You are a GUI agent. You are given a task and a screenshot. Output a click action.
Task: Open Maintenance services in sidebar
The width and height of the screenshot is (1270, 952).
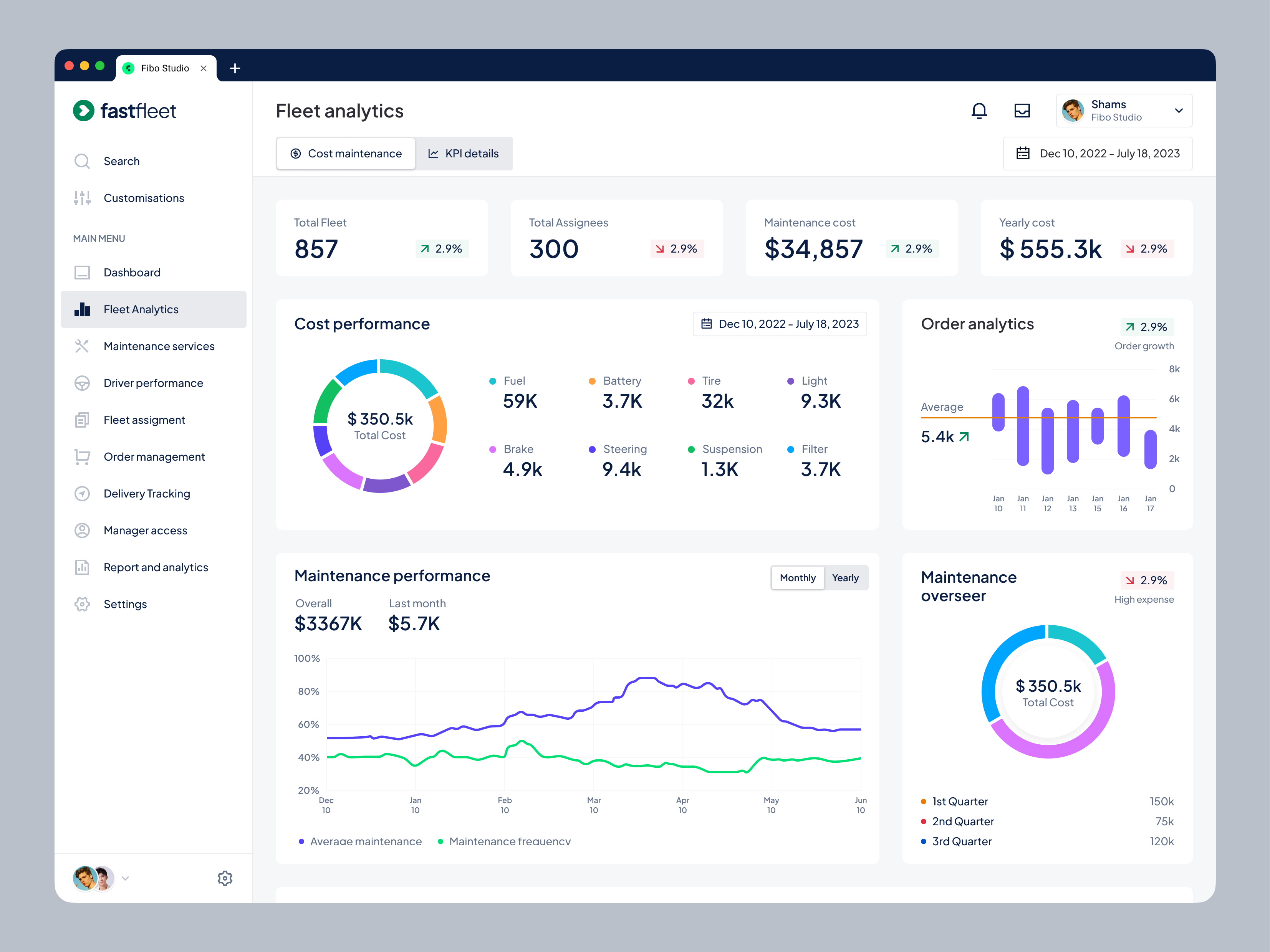coord(159,346)
